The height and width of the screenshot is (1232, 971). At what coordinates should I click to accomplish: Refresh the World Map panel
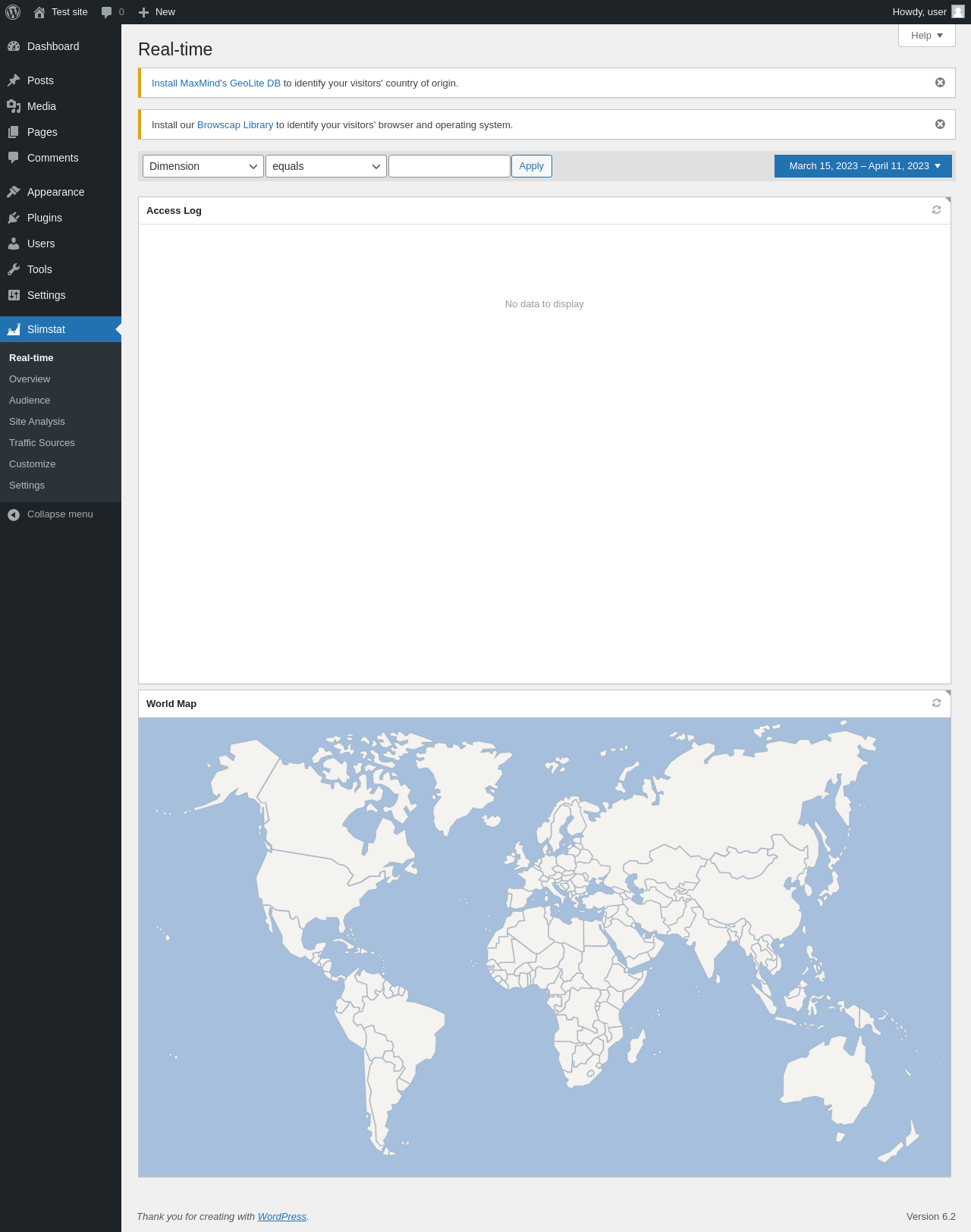tap(936, 703)
